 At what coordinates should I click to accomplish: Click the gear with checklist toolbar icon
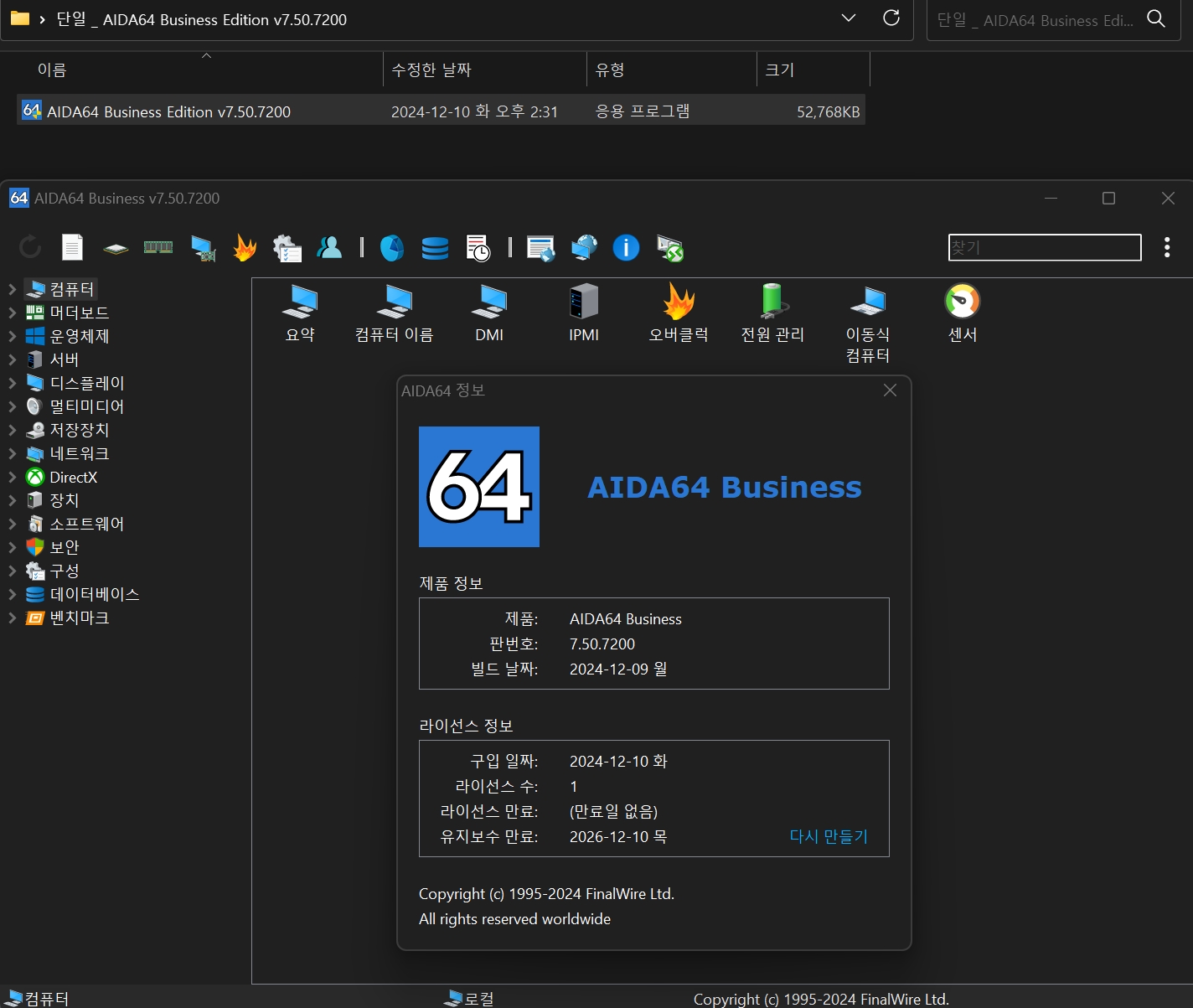(287, 248)
